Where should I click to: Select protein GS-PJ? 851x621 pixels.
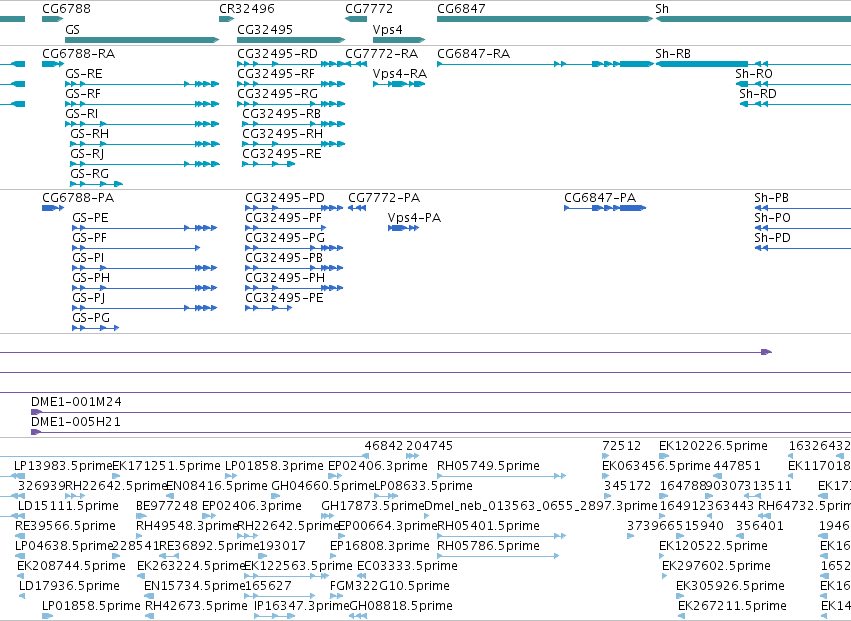[88, 299]
